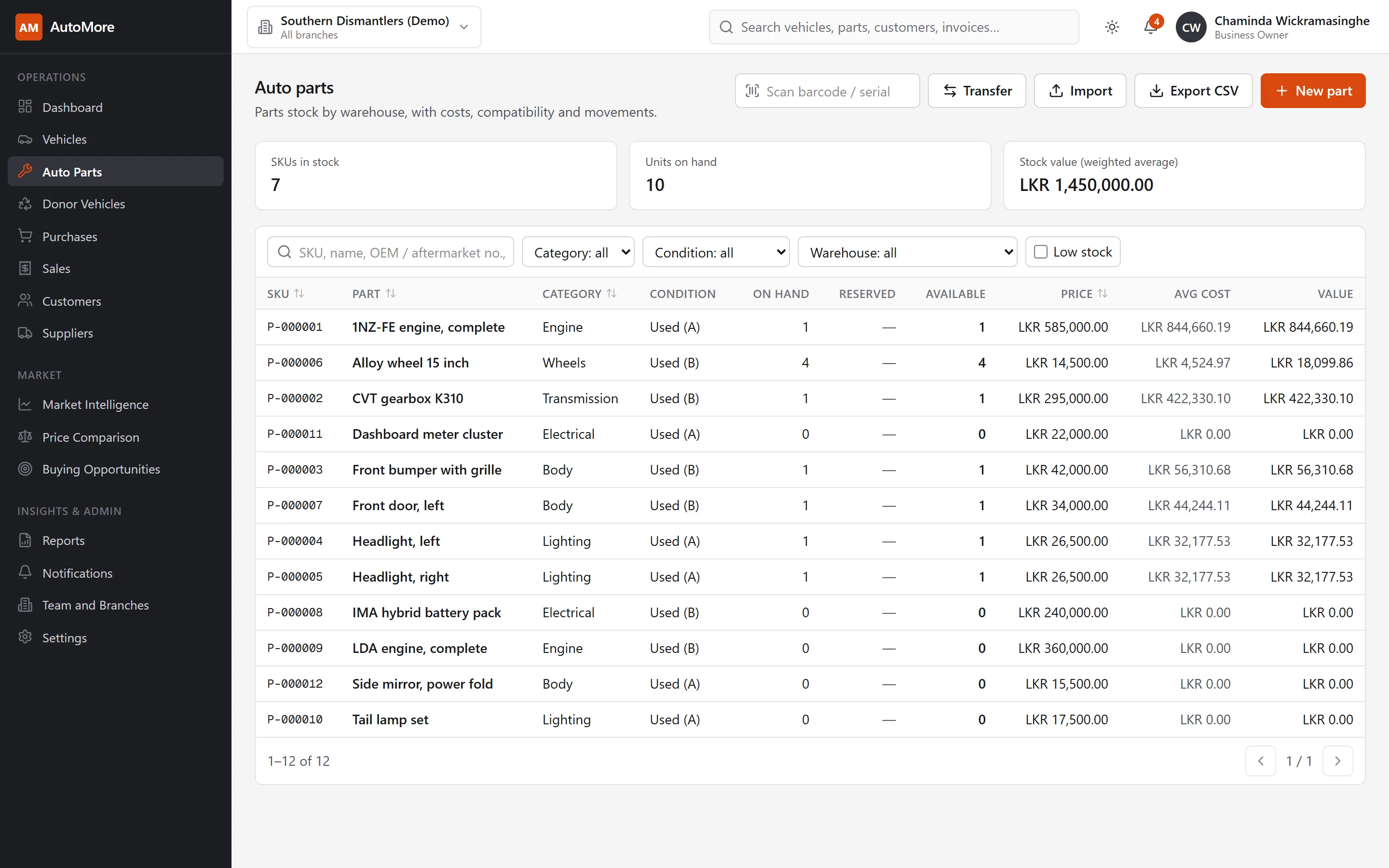
Task: Sort the table by SKU arrows
Action: (299, 293)
